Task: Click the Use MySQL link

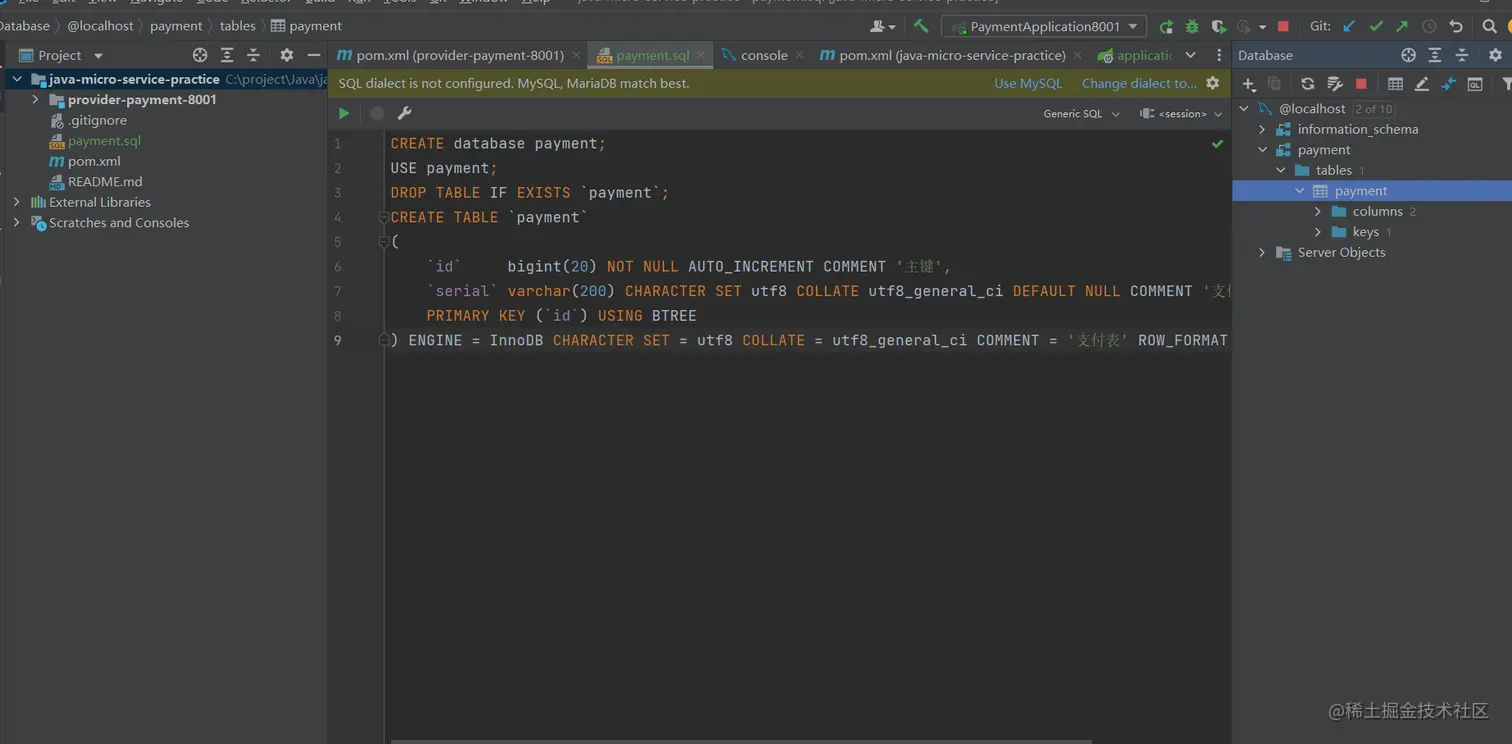Action: [1028, 83]
